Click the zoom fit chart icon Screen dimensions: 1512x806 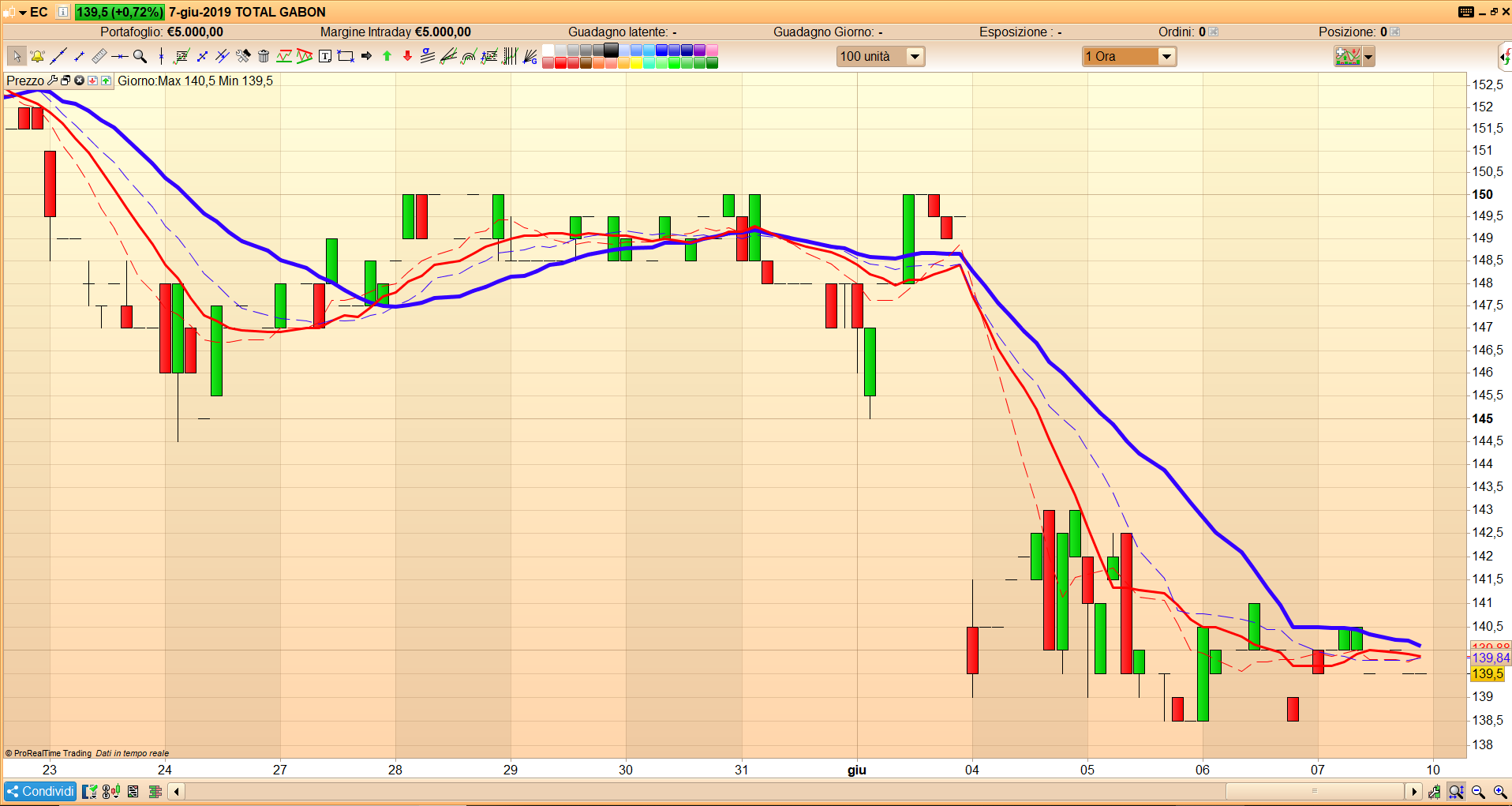(x=1457, y=792)
